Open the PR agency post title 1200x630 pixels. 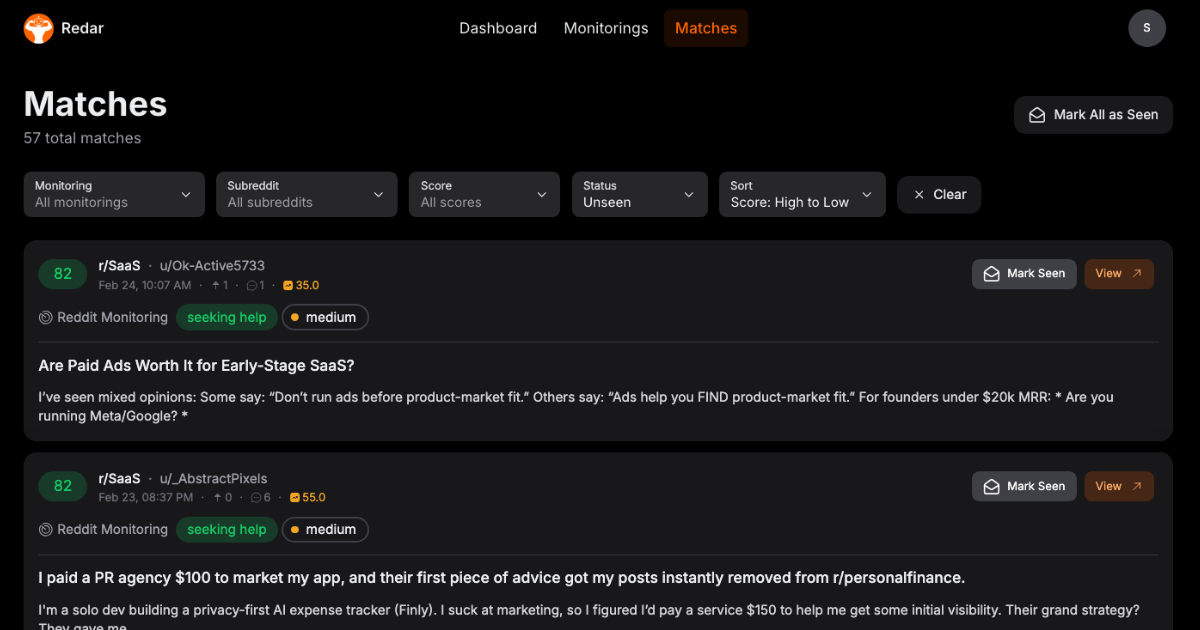point(501,578)
